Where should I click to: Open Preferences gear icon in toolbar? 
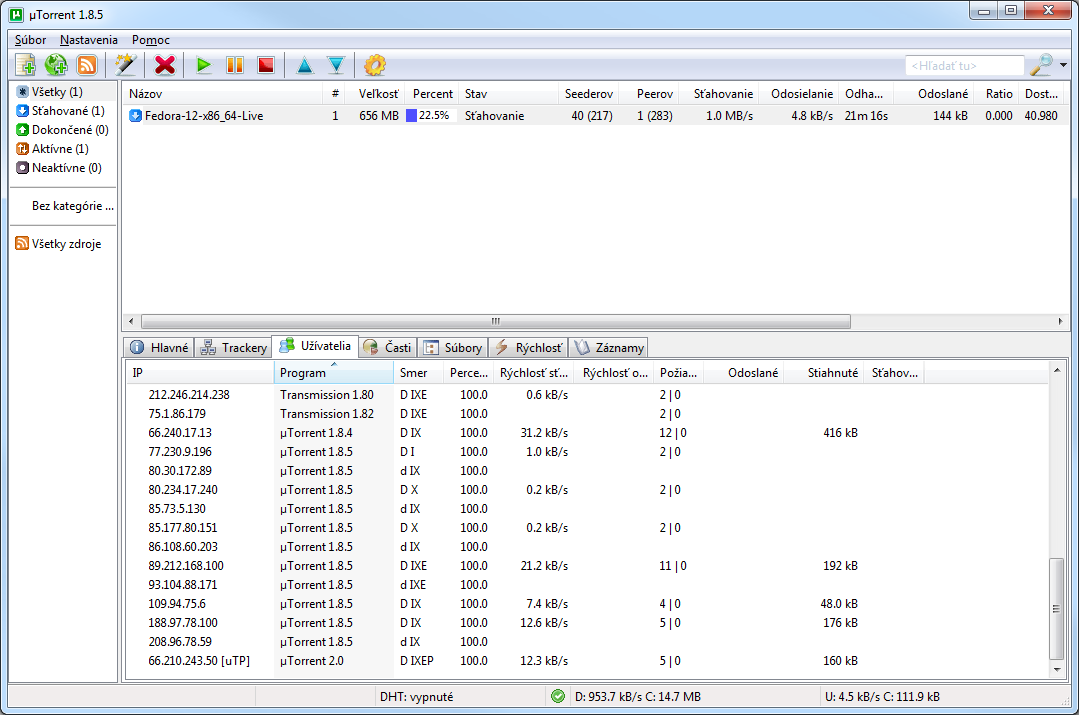pyautogui.click(x=374, y=65)
